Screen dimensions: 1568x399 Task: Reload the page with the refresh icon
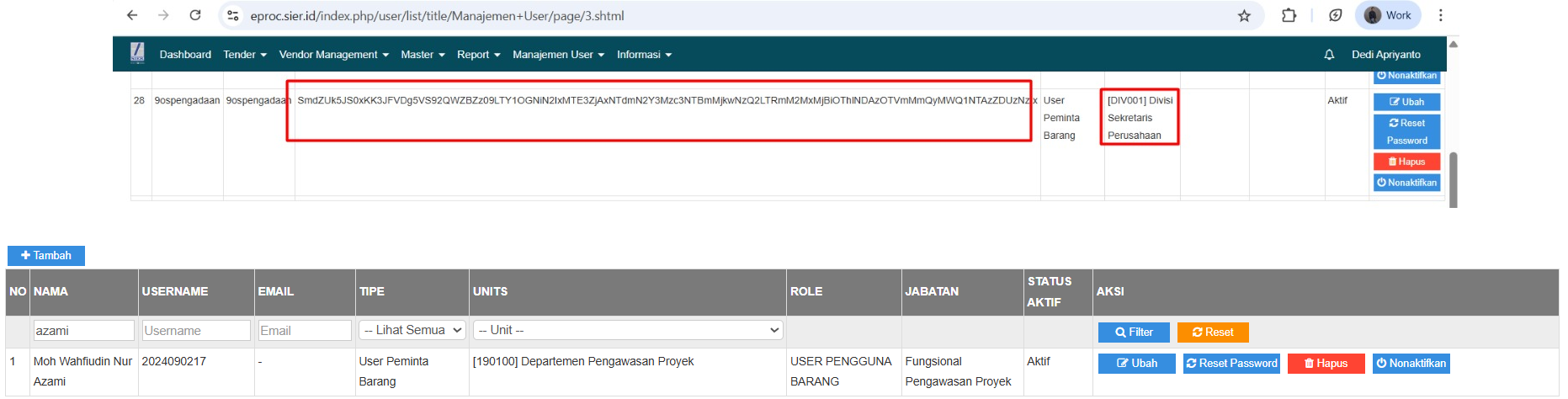tap(195, 15)
